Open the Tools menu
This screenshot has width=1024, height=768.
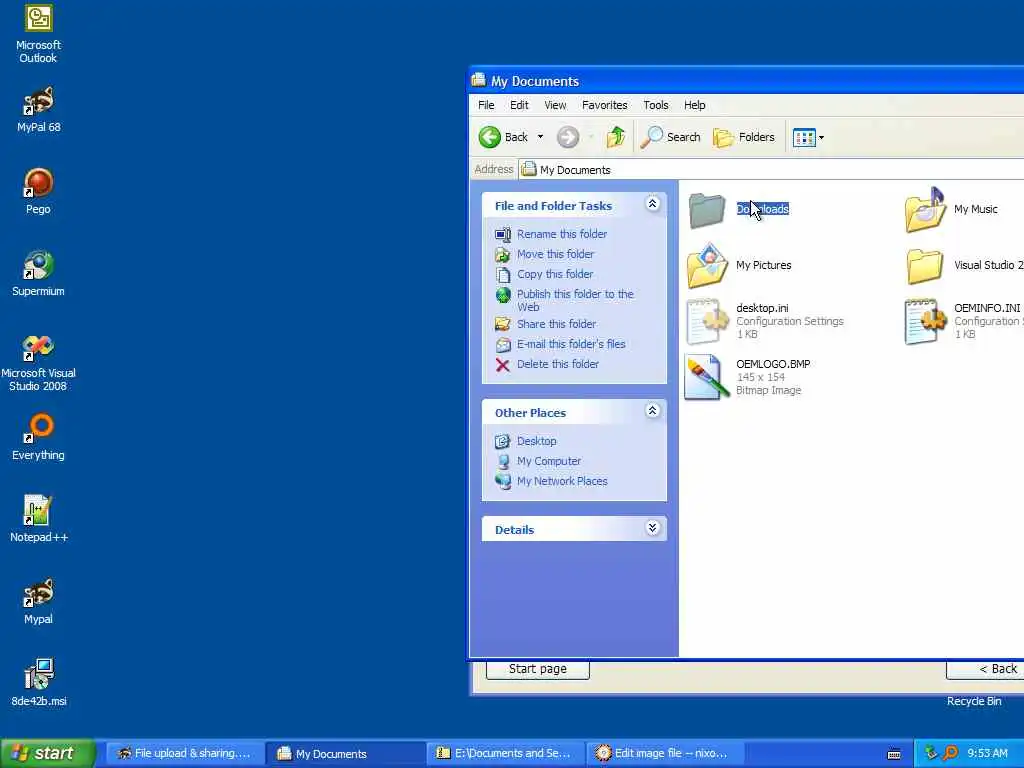(656, 105)
